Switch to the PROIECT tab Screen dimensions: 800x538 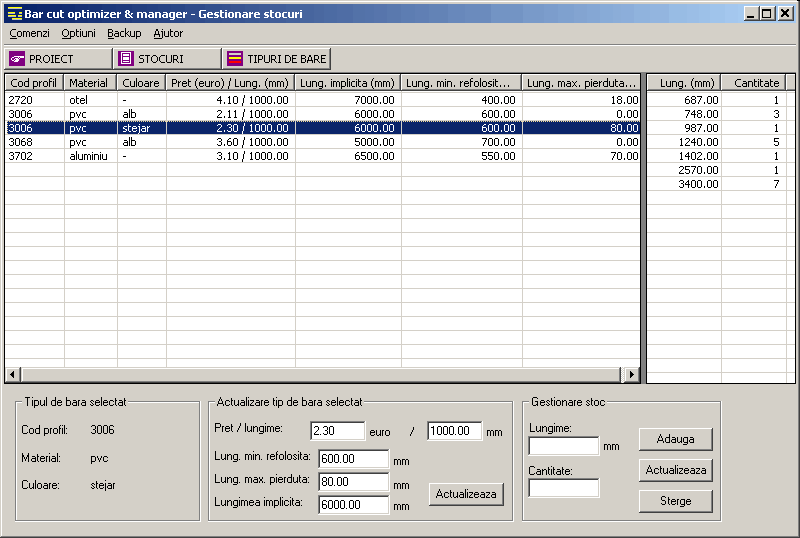coord(58,59)
